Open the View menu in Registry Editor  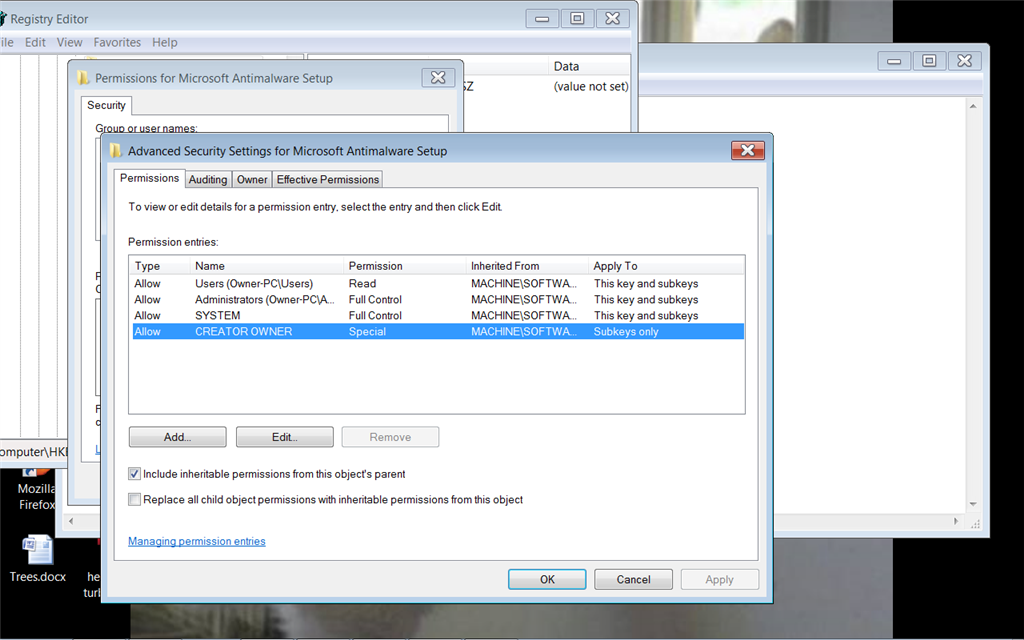tap(69, 42)
